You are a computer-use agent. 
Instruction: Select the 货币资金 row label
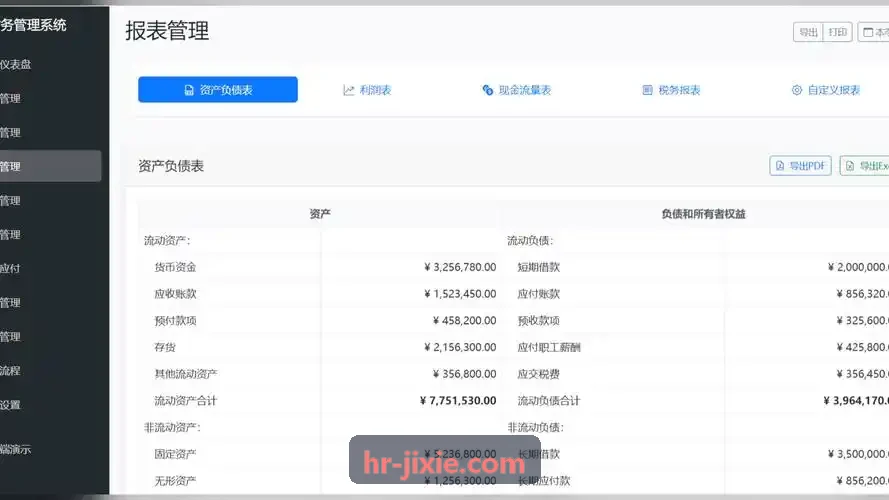(x=175, y=267)
